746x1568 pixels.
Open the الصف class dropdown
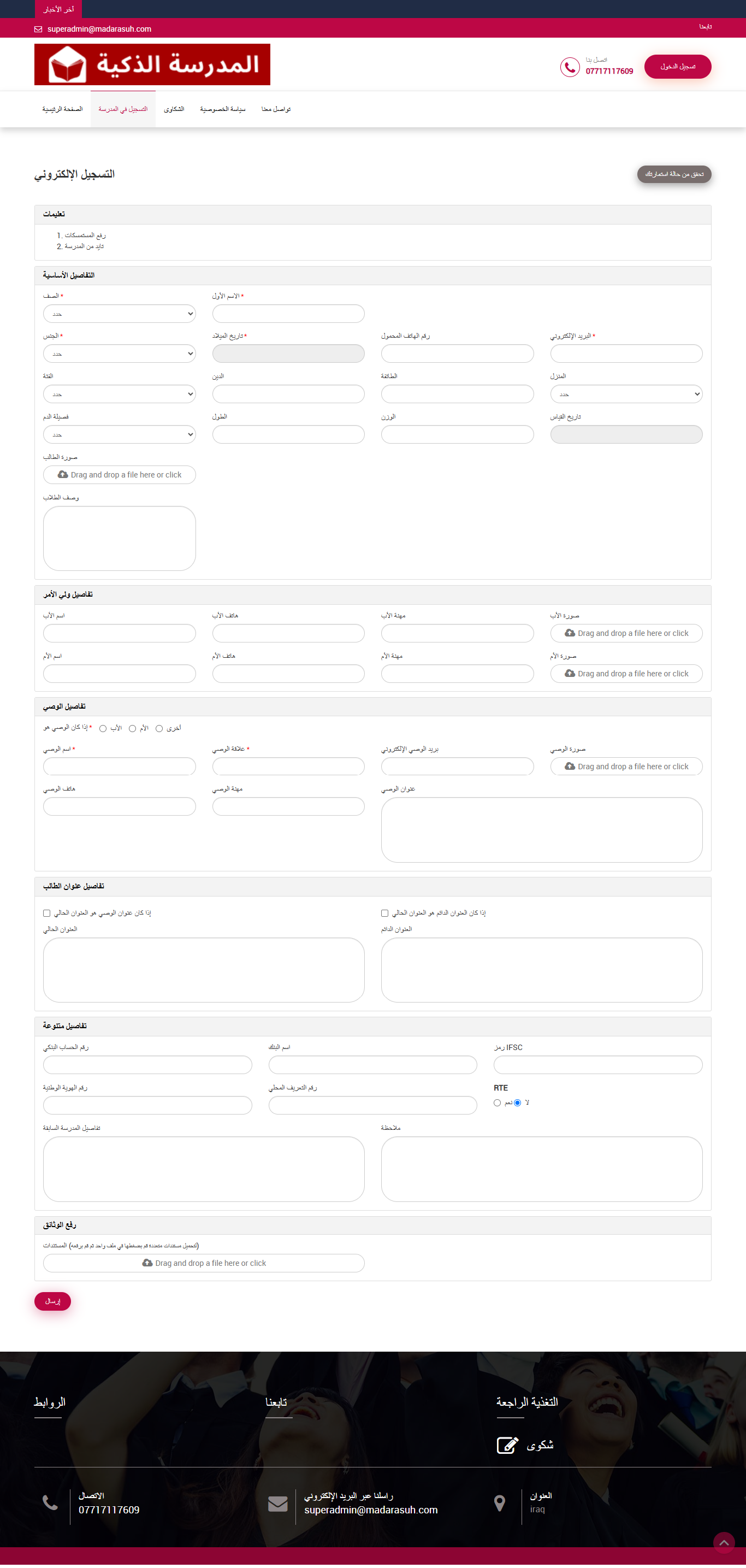click(119, 314)
